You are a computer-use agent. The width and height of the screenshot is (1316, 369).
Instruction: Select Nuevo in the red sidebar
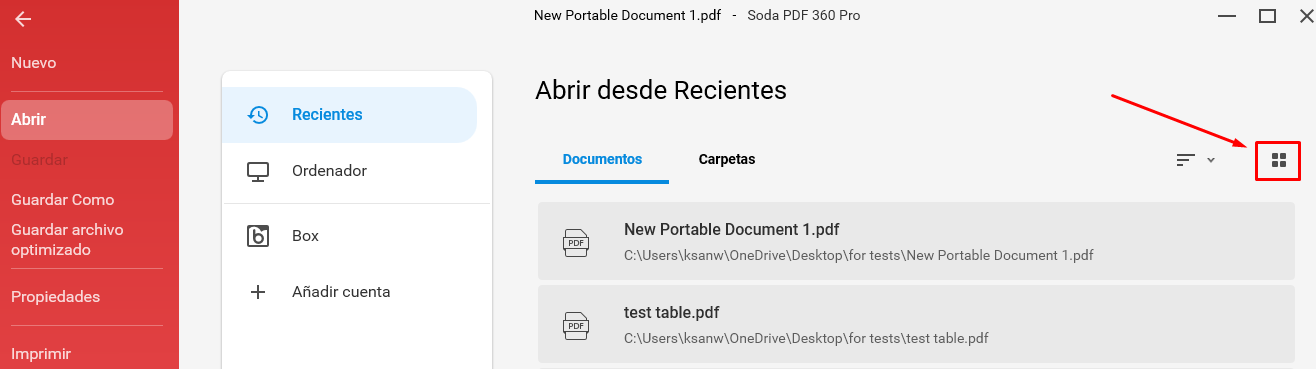pyautogui.click(x=34, y=63)
